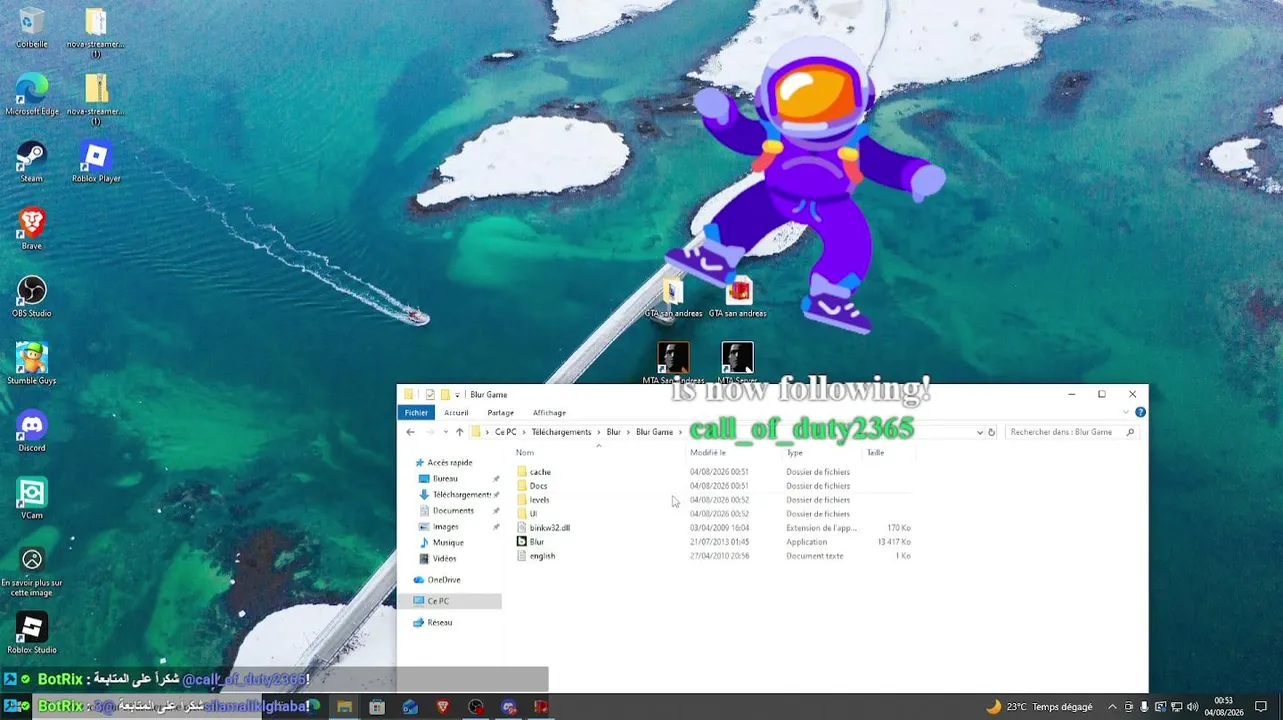This screenshot has width=1283, height=720.
Task: Sort files by the Type column header
Action: pos(794,453)
